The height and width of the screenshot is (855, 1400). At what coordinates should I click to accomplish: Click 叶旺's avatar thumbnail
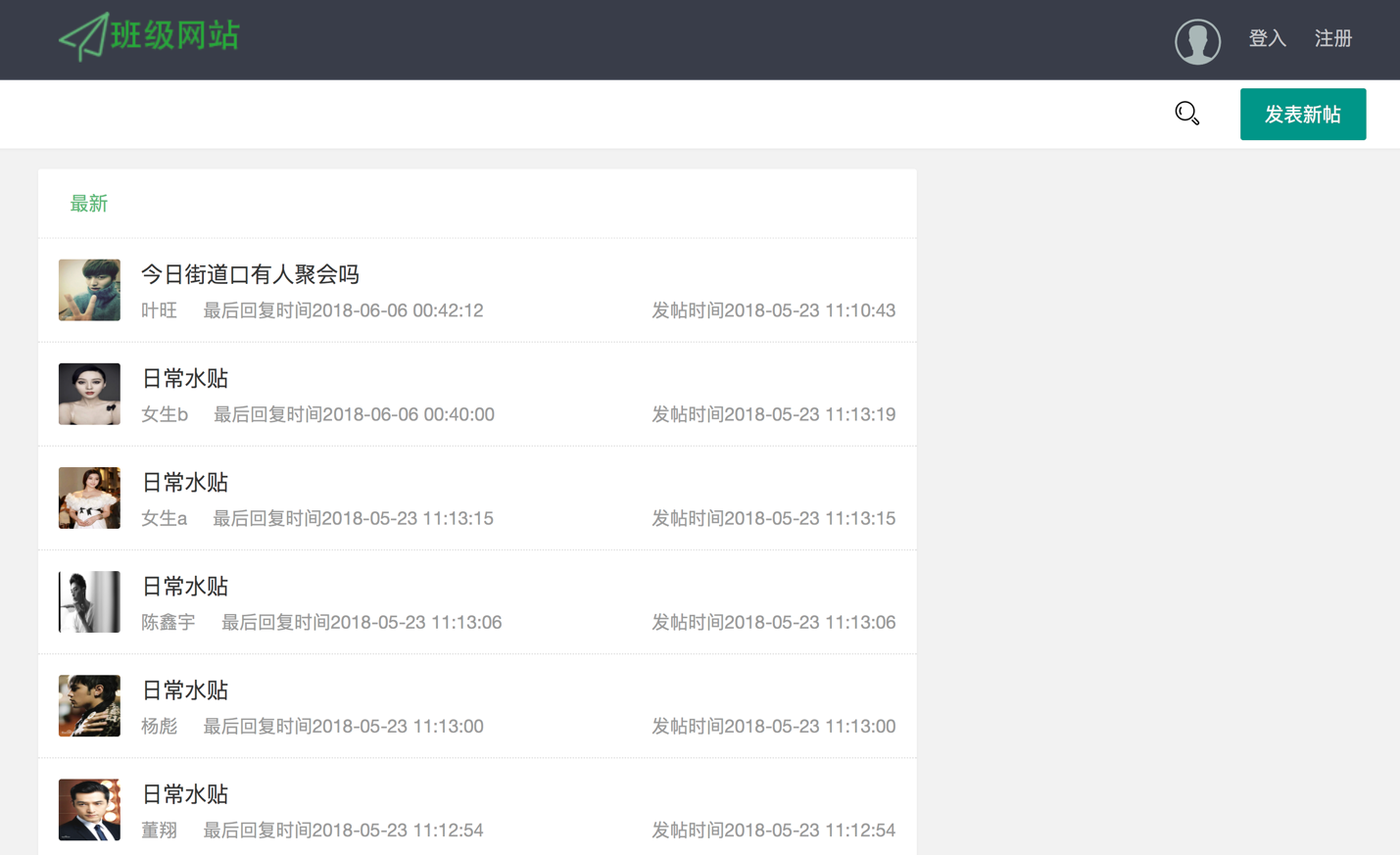[x=89, y=290]
